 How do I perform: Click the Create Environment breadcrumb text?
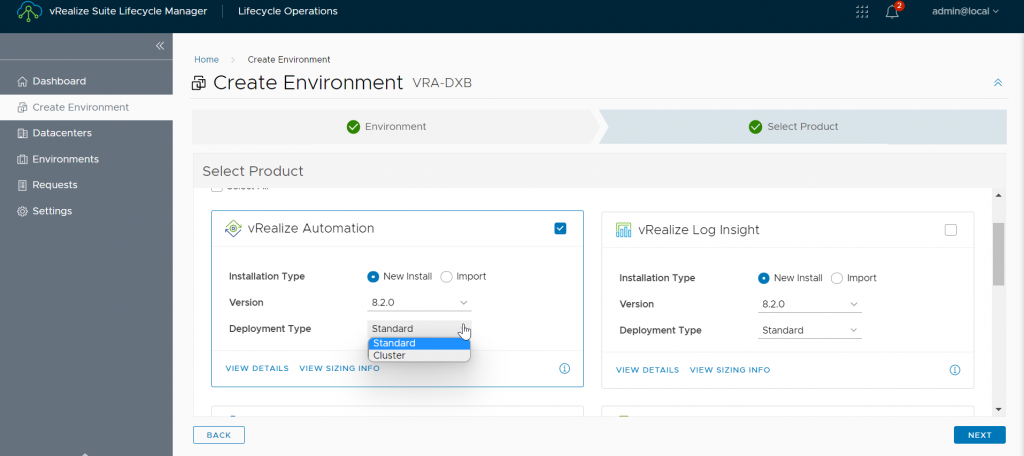coord(289,59)
